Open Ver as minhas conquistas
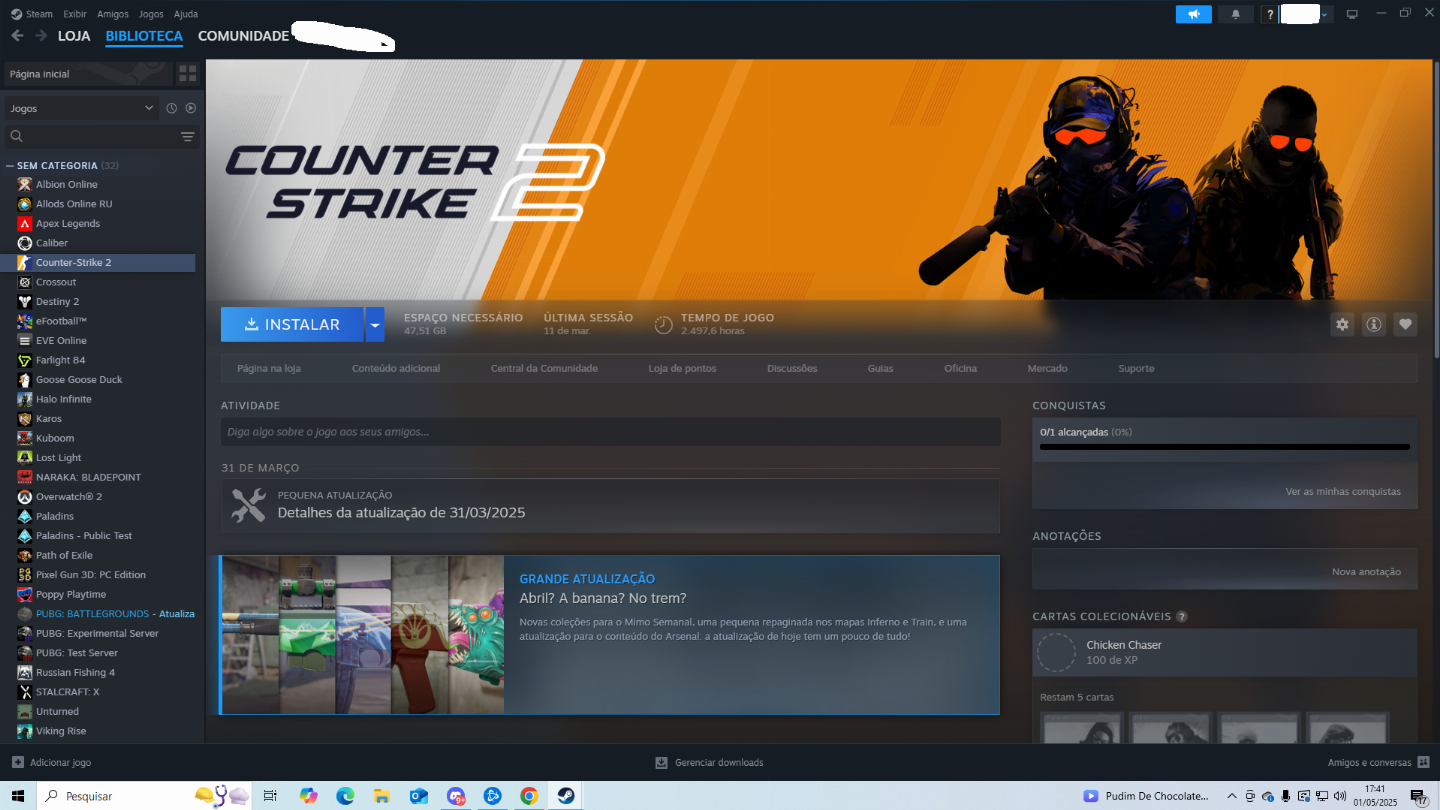This screenshot has width=1440, height=810. point(1343,492)
